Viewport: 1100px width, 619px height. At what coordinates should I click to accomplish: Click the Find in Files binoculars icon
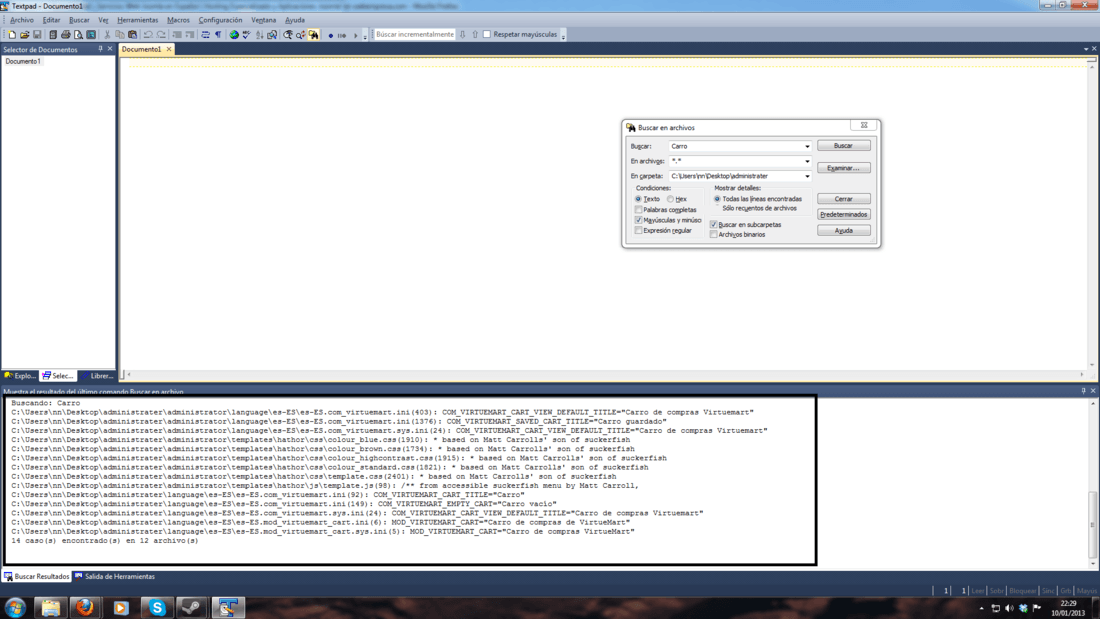tap(314, 34)
